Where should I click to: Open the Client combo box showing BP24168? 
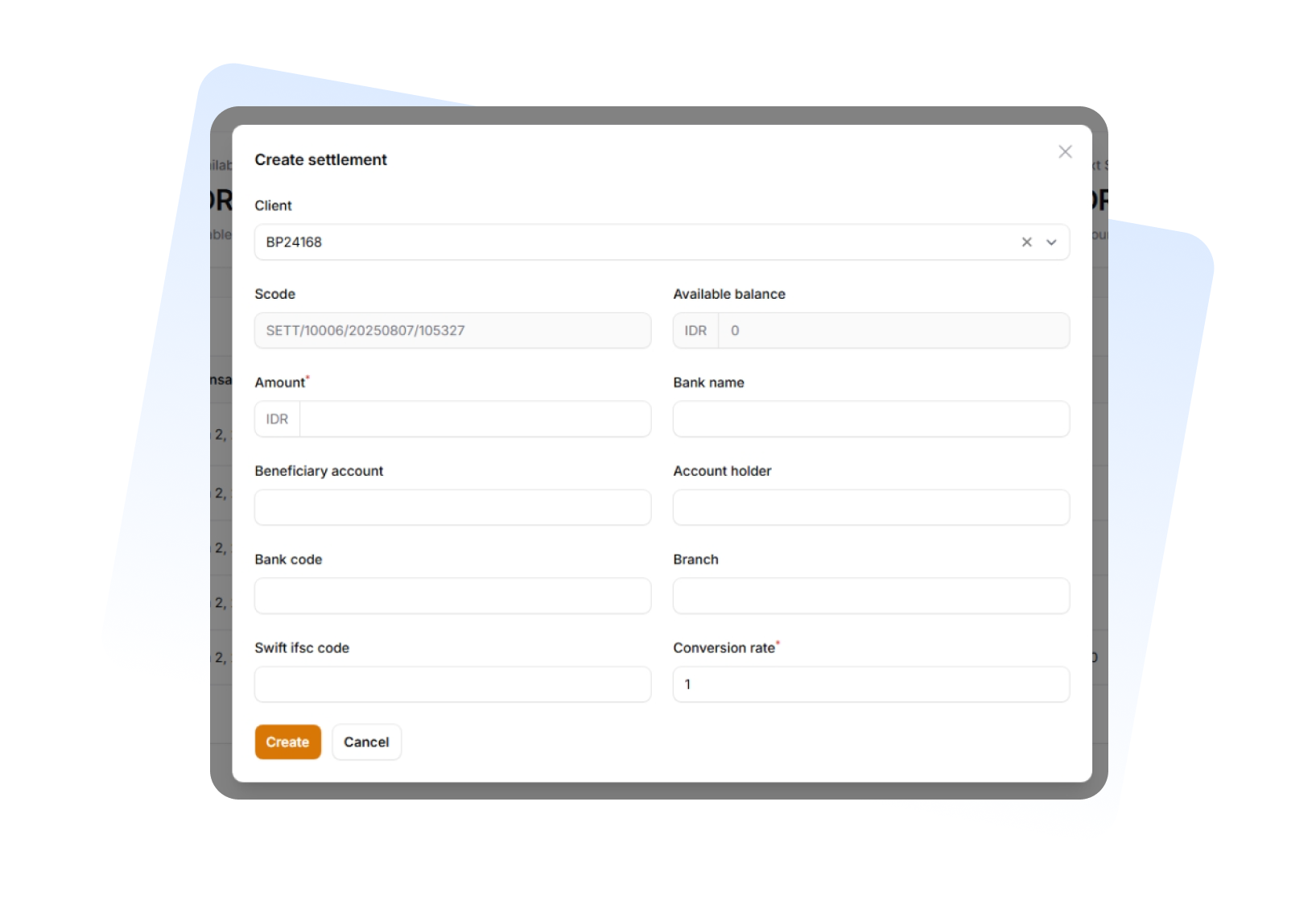[628, 242]
